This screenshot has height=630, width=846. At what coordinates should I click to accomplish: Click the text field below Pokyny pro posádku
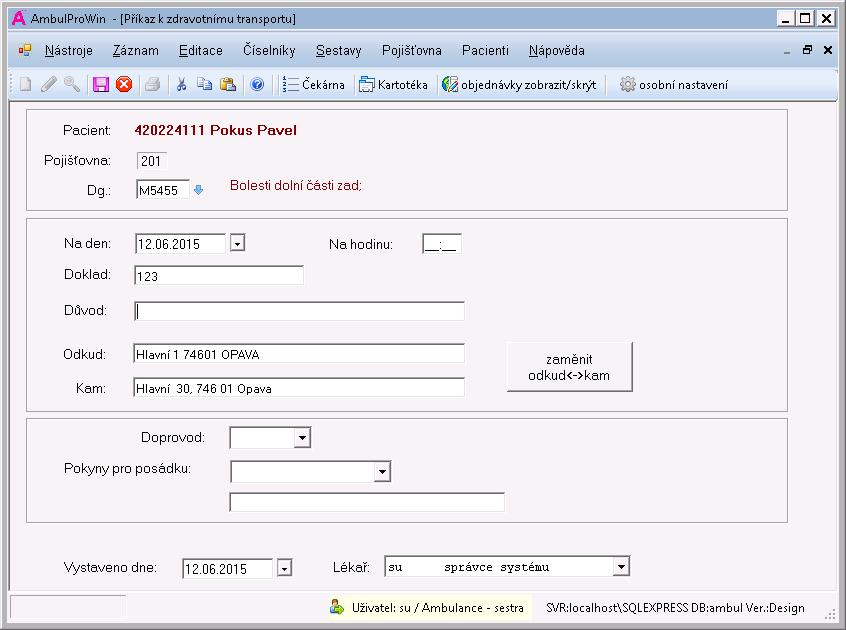pos(367,502)
